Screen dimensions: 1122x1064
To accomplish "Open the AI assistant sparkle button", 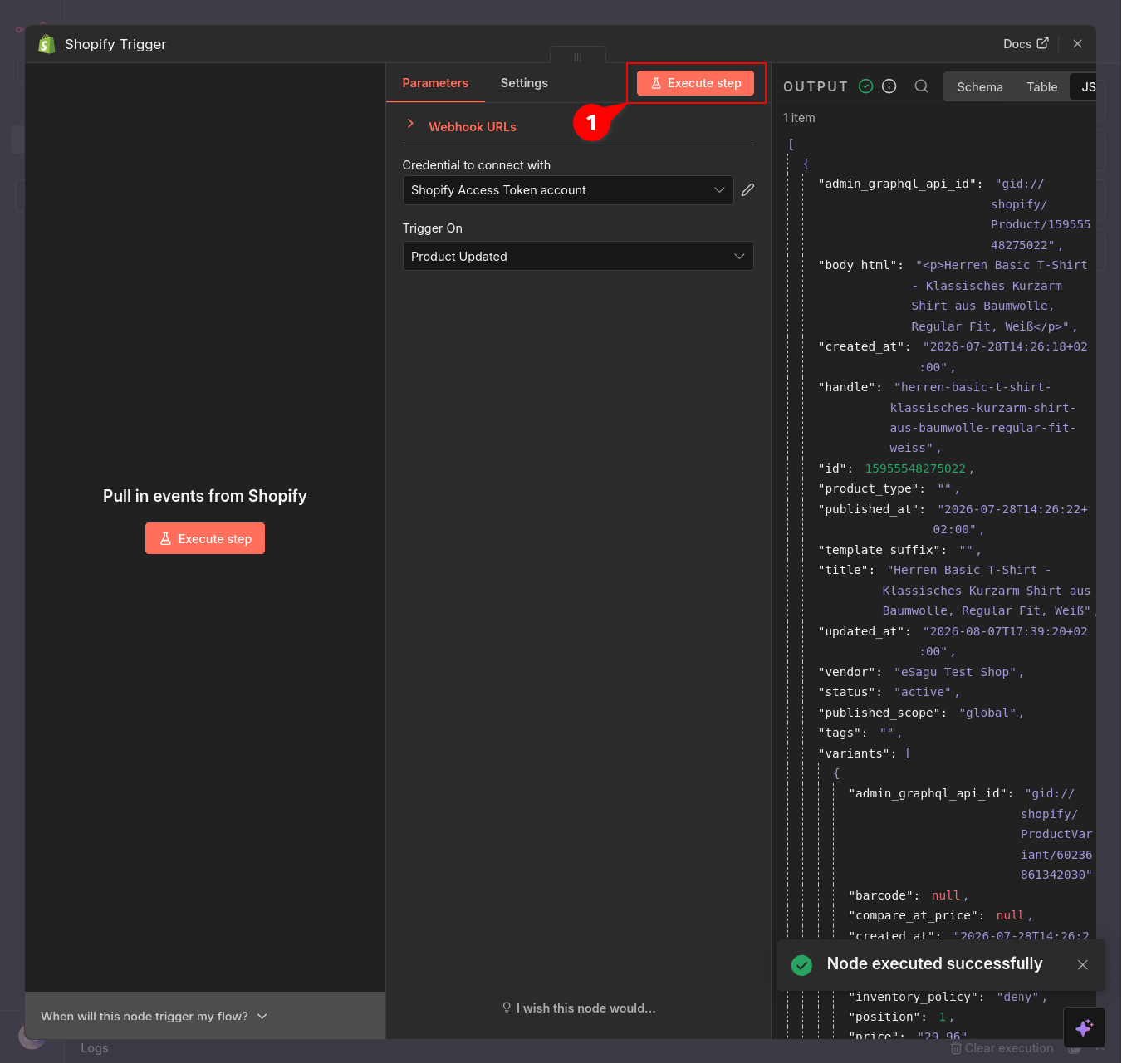I will [1084, 1028].
